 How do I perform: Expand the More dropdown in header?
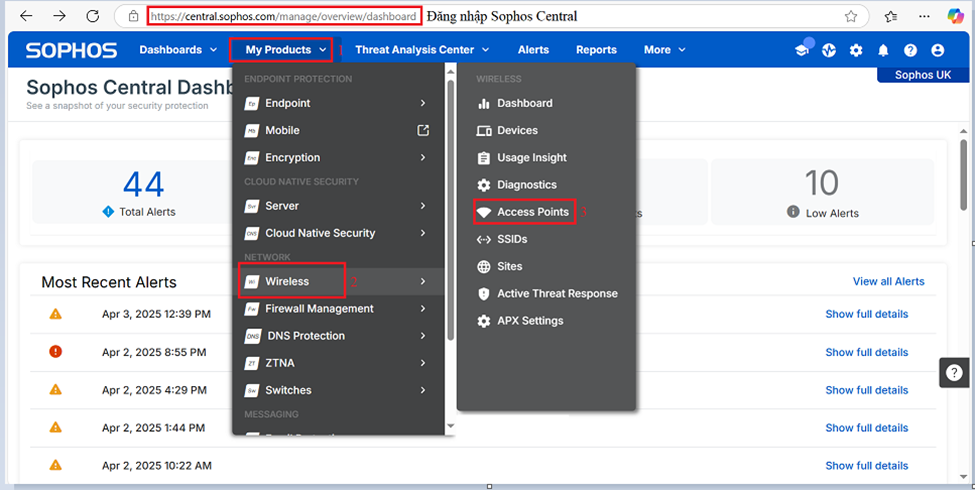pos(665,50)
